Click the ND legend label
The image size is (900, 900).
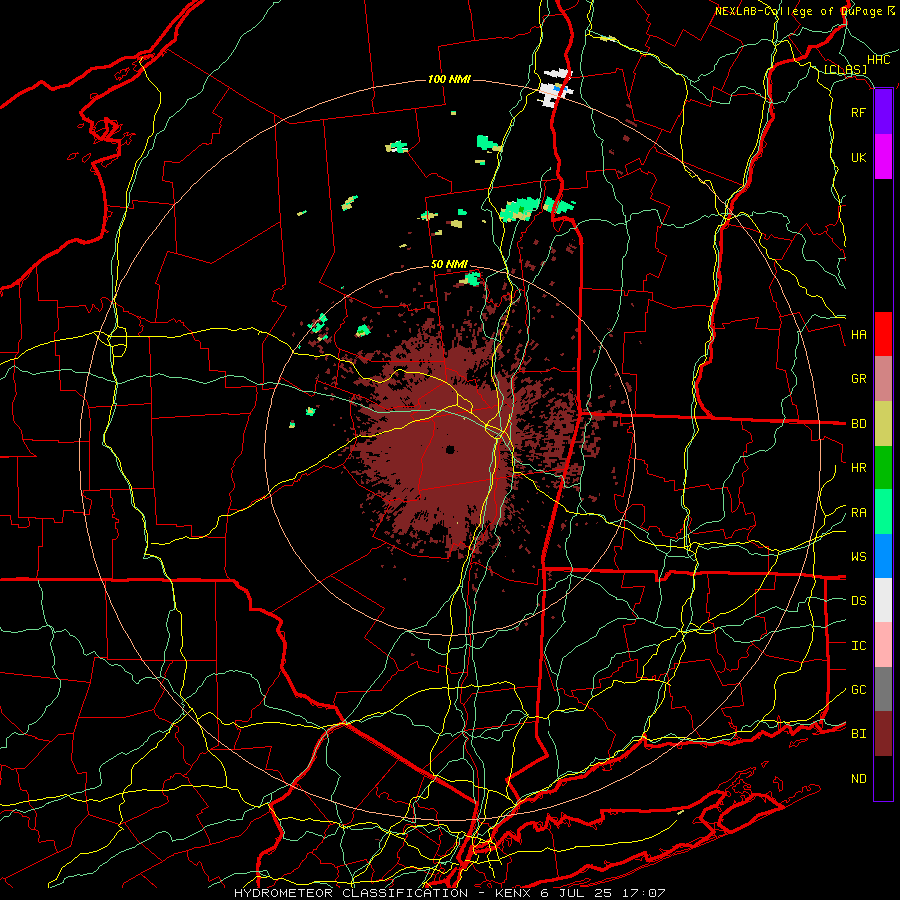point(859,779)
